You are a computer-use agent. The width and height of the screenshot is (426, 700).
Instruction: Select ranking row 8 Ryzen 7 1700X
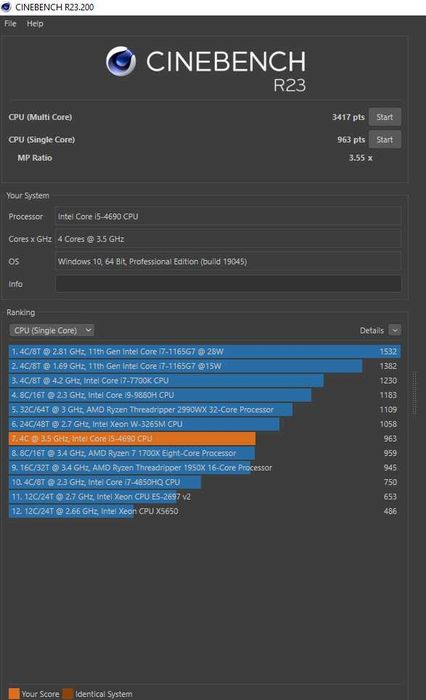[x=205, y=453]
